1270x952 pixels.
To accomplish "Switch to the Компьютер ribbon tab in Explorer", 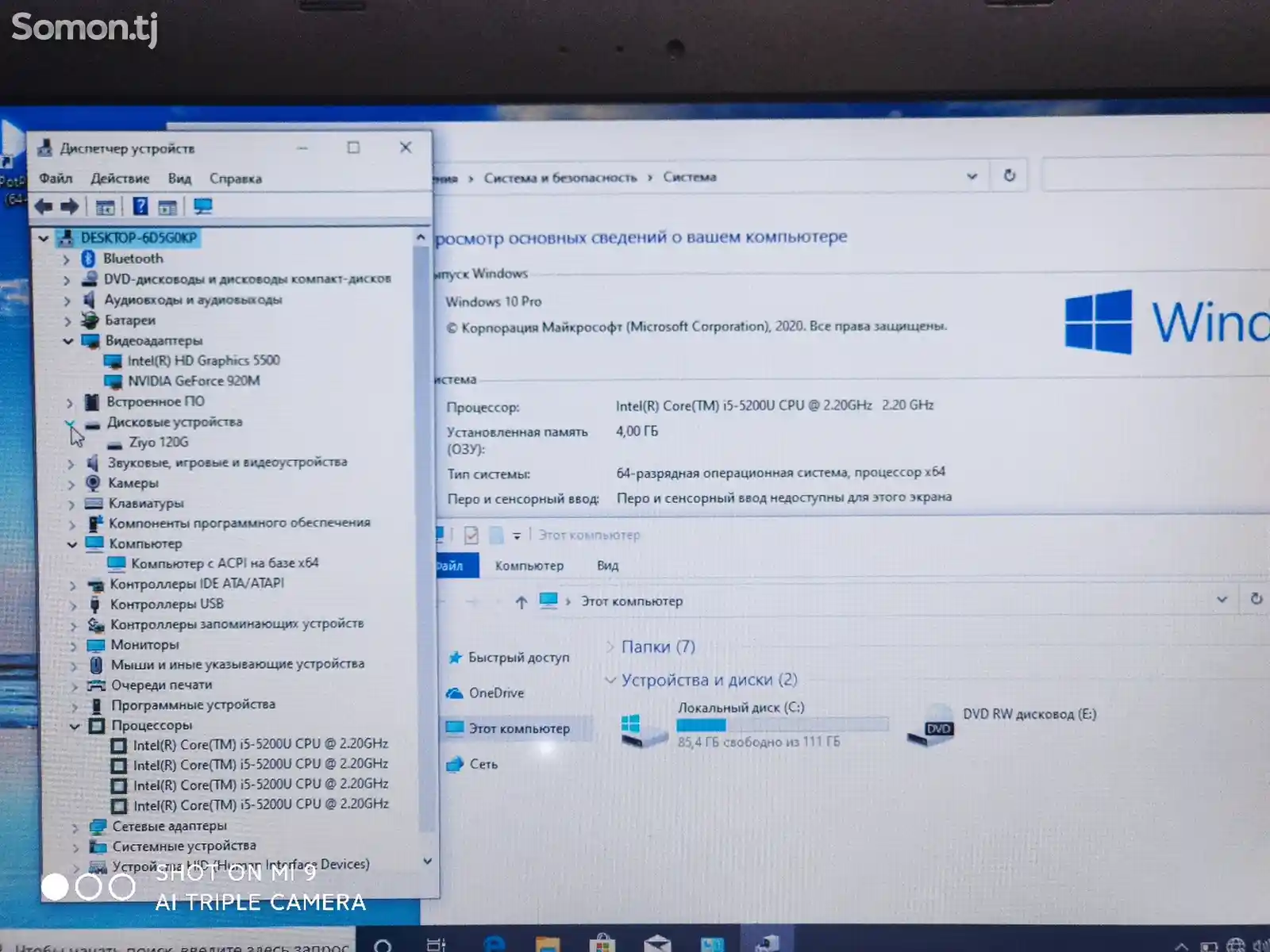I will pos(529,566).
